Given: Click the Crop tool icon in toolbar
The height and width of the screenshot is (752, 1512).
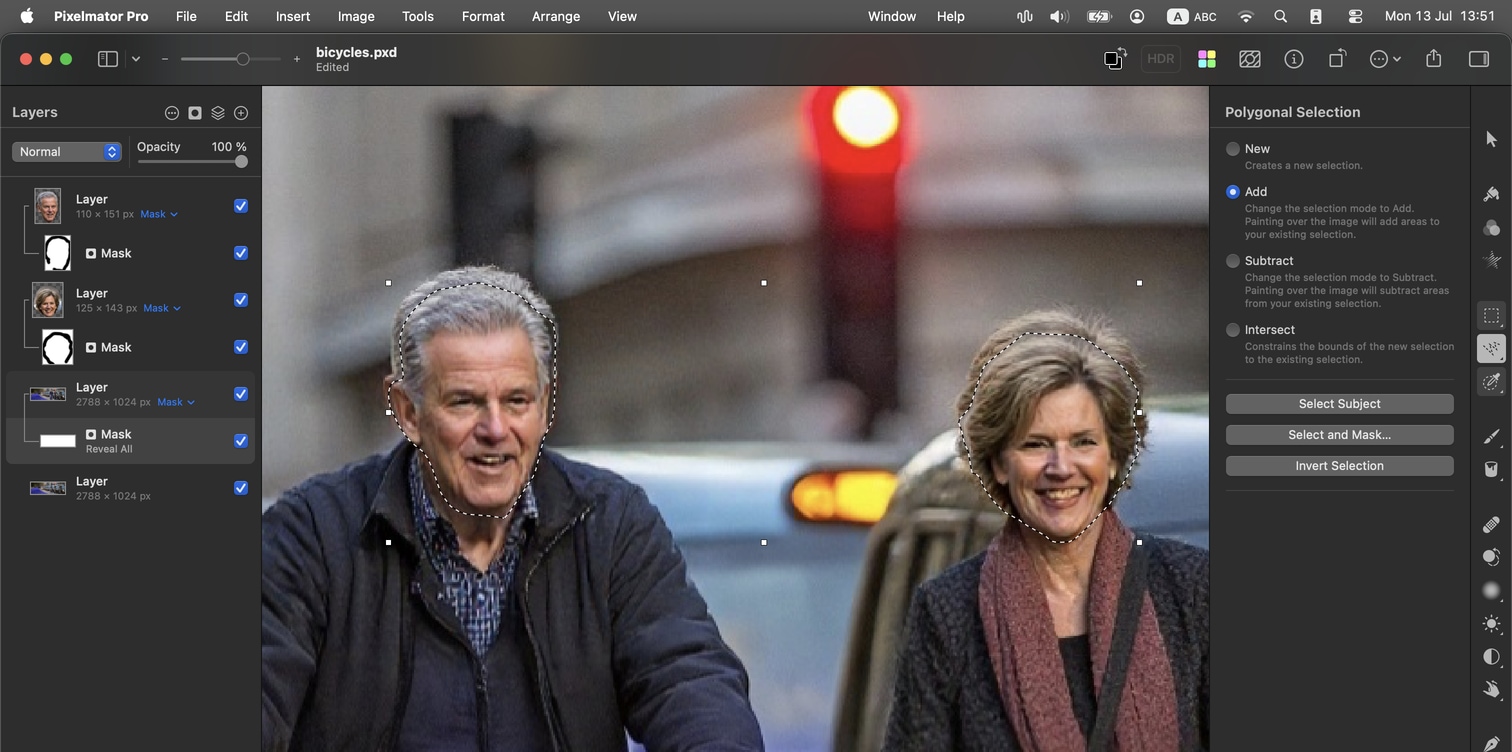Looking at the screenshot, I should click(x=1337, y=59).
